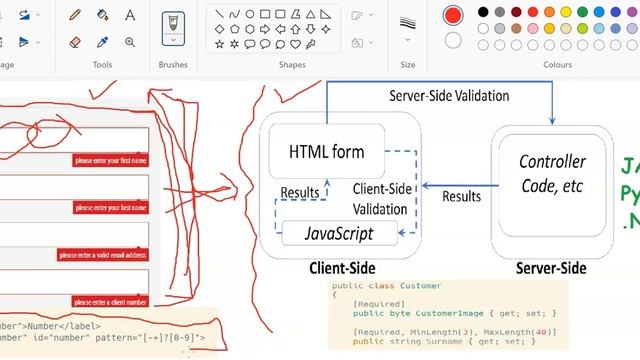Image resolution: width=640 pixels, height=360 pixels.
Task: Pick the lime green colour swatch
Action: (x=582, y=28)
